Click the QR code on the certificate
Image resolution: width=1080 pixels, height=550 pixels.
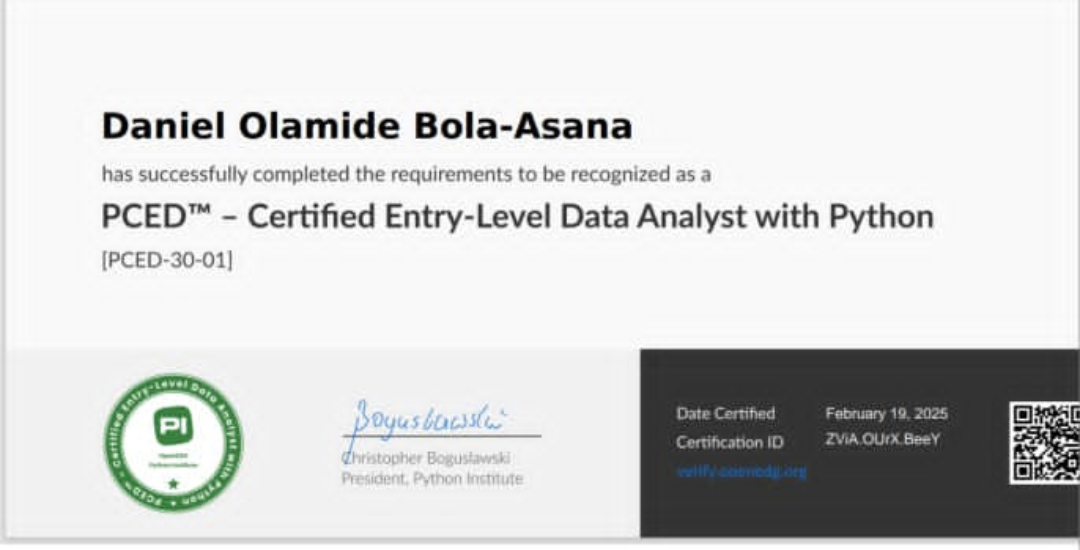pyautogui.click(x=1044, y=443)
